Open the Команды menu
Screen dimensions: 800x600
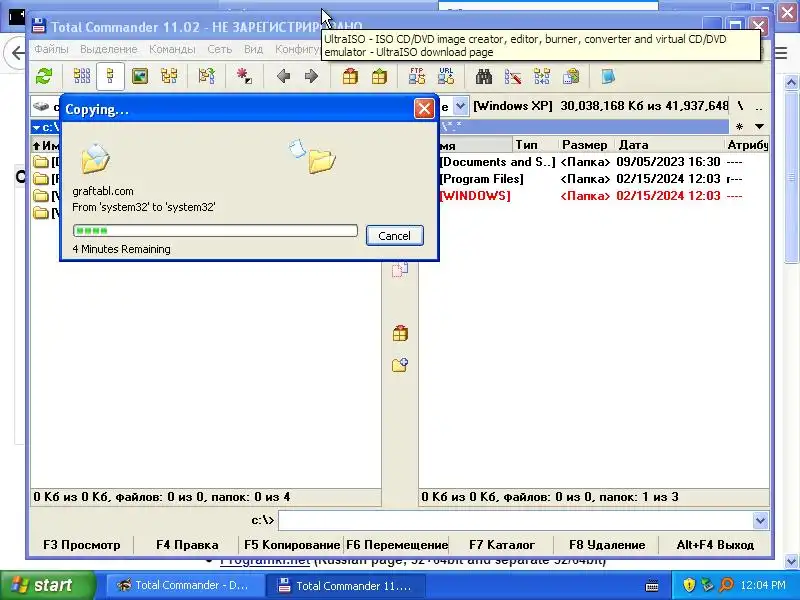(172, 49)
